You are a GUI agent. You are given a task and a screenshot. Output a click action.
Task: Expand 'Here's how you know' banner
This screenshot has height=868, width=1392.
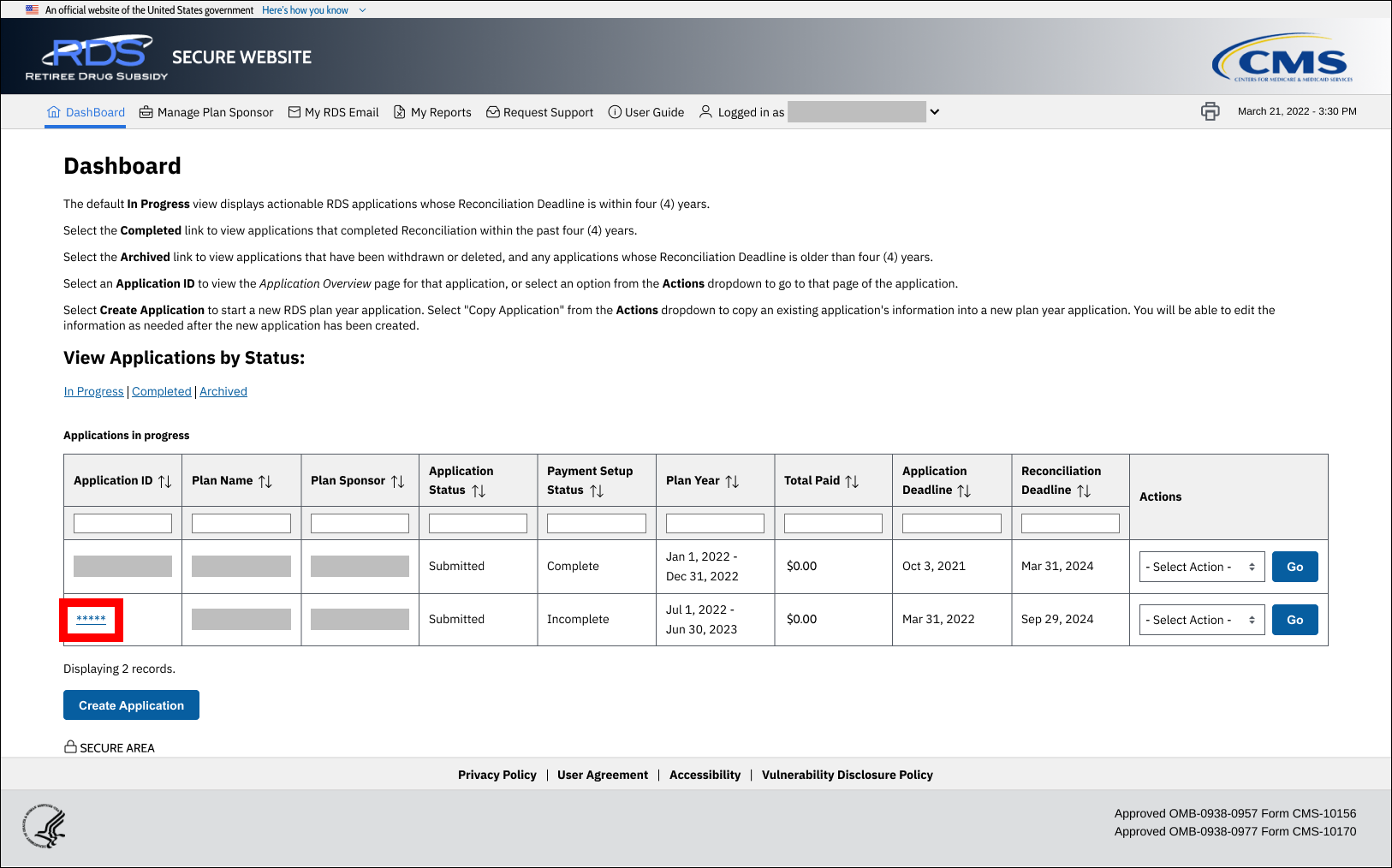pyautogui.click(x=313, y=10)
